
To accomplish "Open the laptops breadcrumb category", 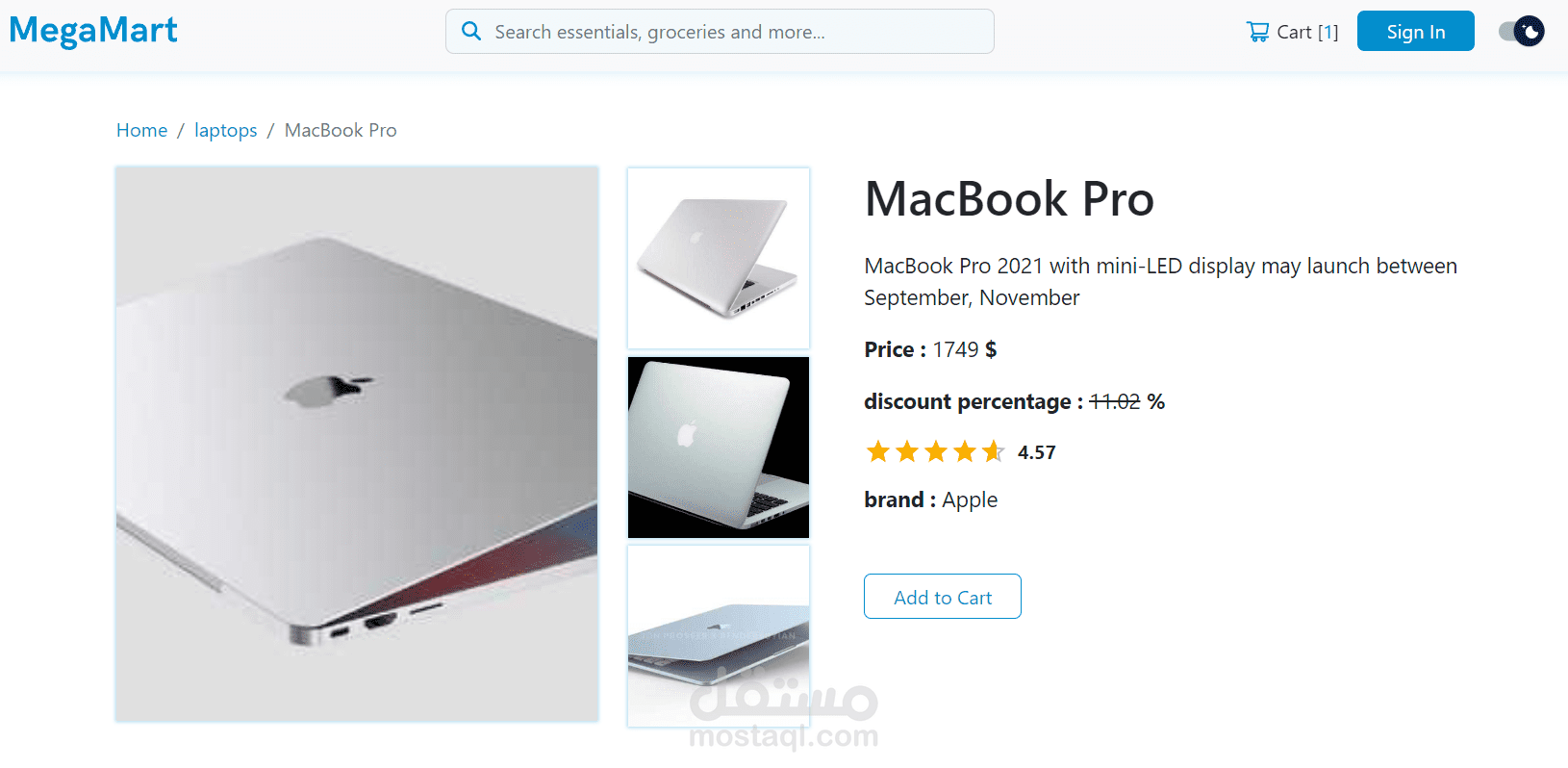I will [x=225, y=130].
